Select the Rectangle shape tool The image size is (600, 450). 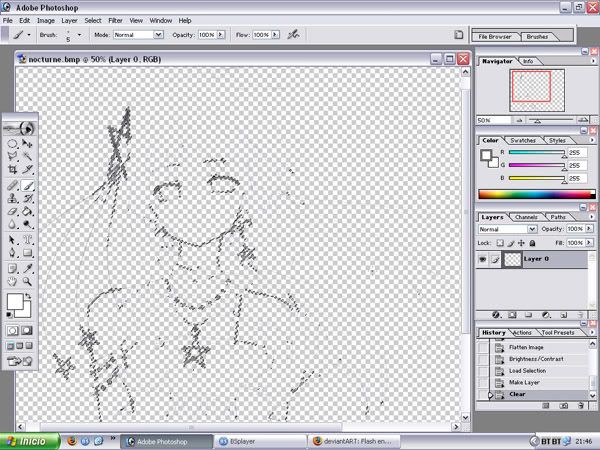[x=27, y=253]
